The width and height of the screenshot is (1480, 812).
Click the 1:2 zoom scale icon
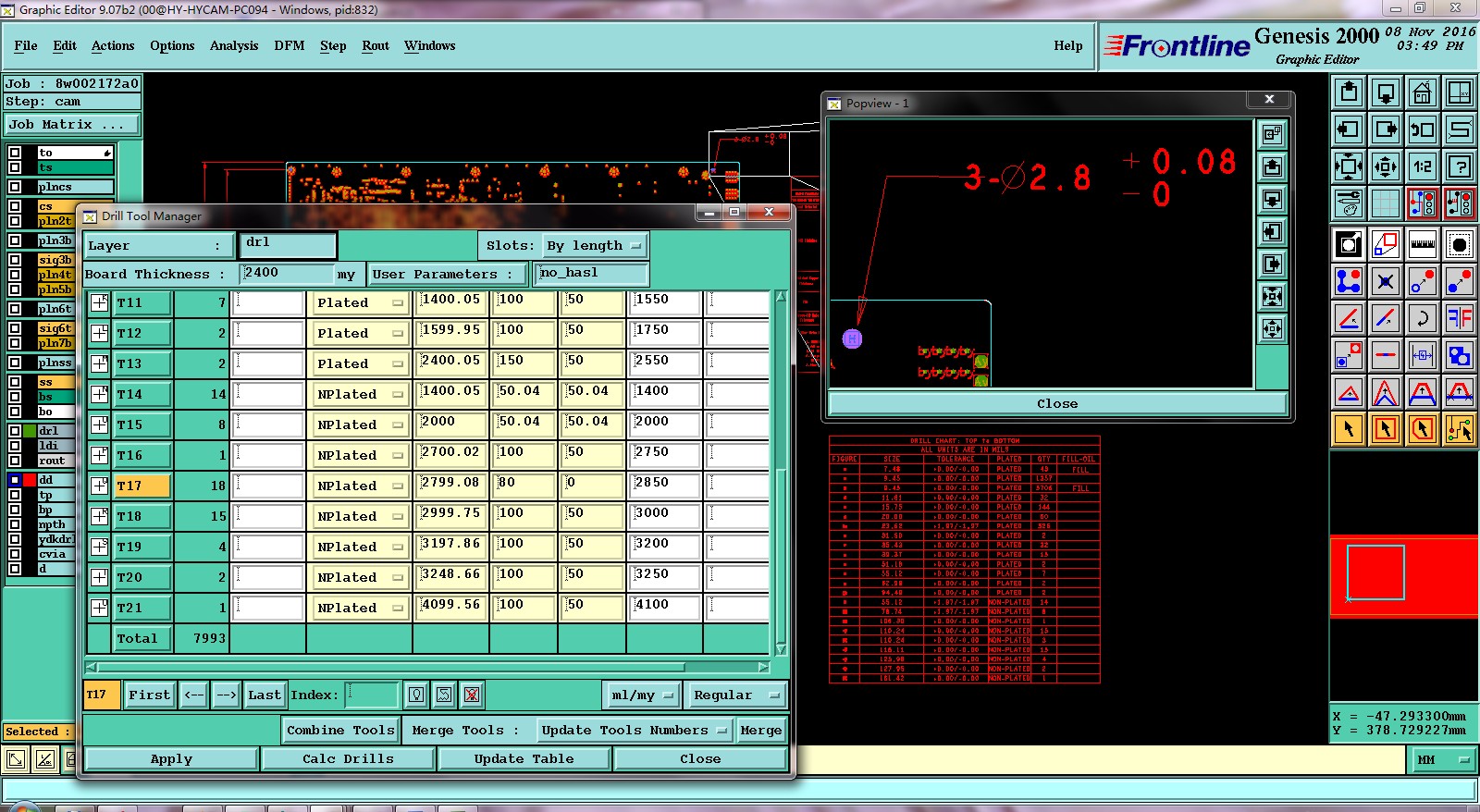[x=1422, y=167]
